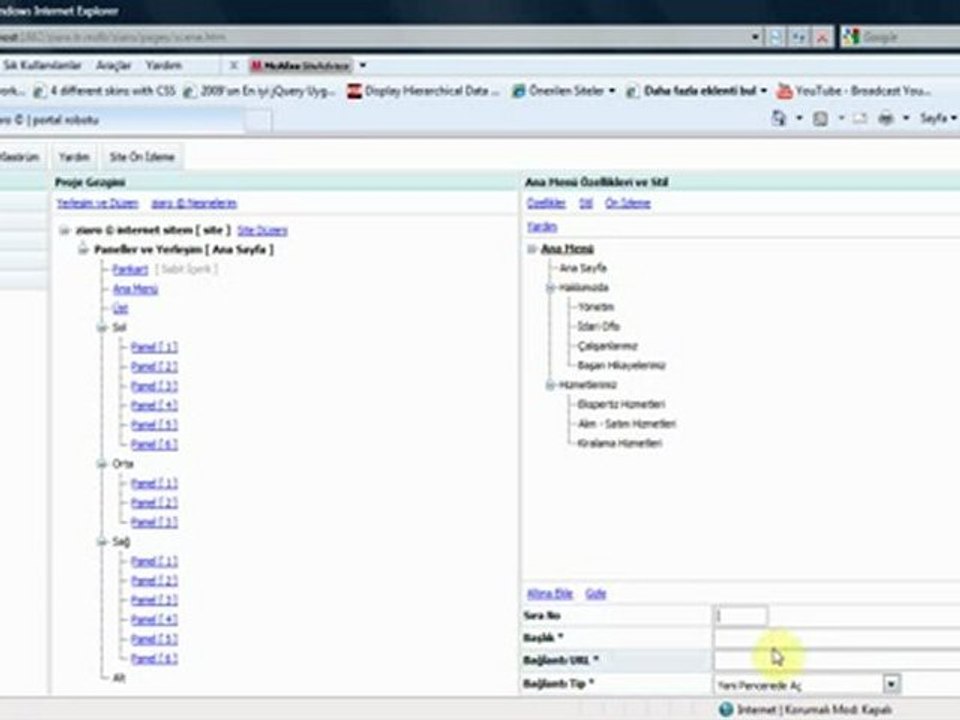Image resolution: width=960 pixels, height=720 pixels.
Task: Collapse the 'ziaro © internet sitem' root node
Action: pos(64,230)
